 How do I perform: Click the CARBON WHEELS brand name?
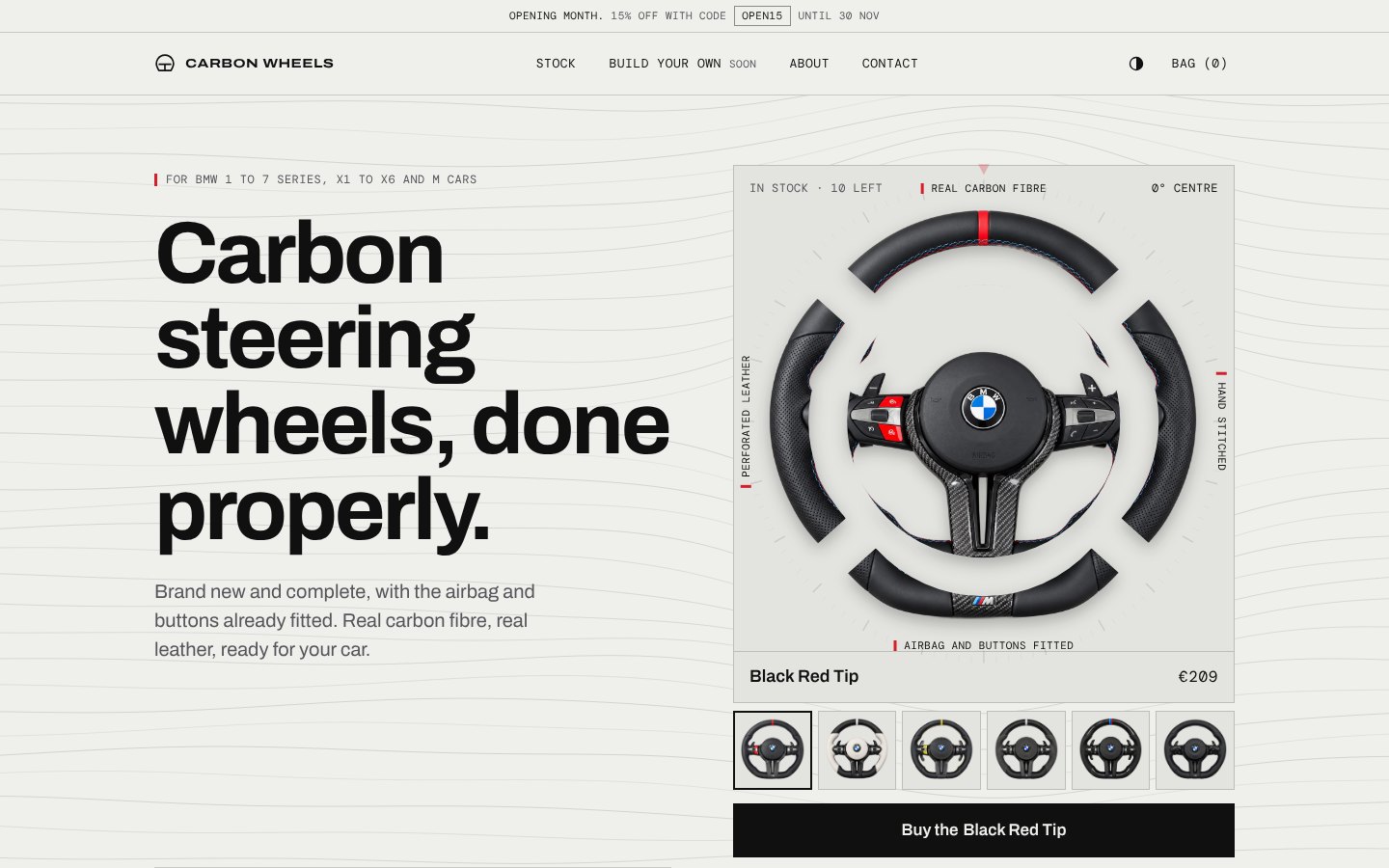click(x=259, y=64)
